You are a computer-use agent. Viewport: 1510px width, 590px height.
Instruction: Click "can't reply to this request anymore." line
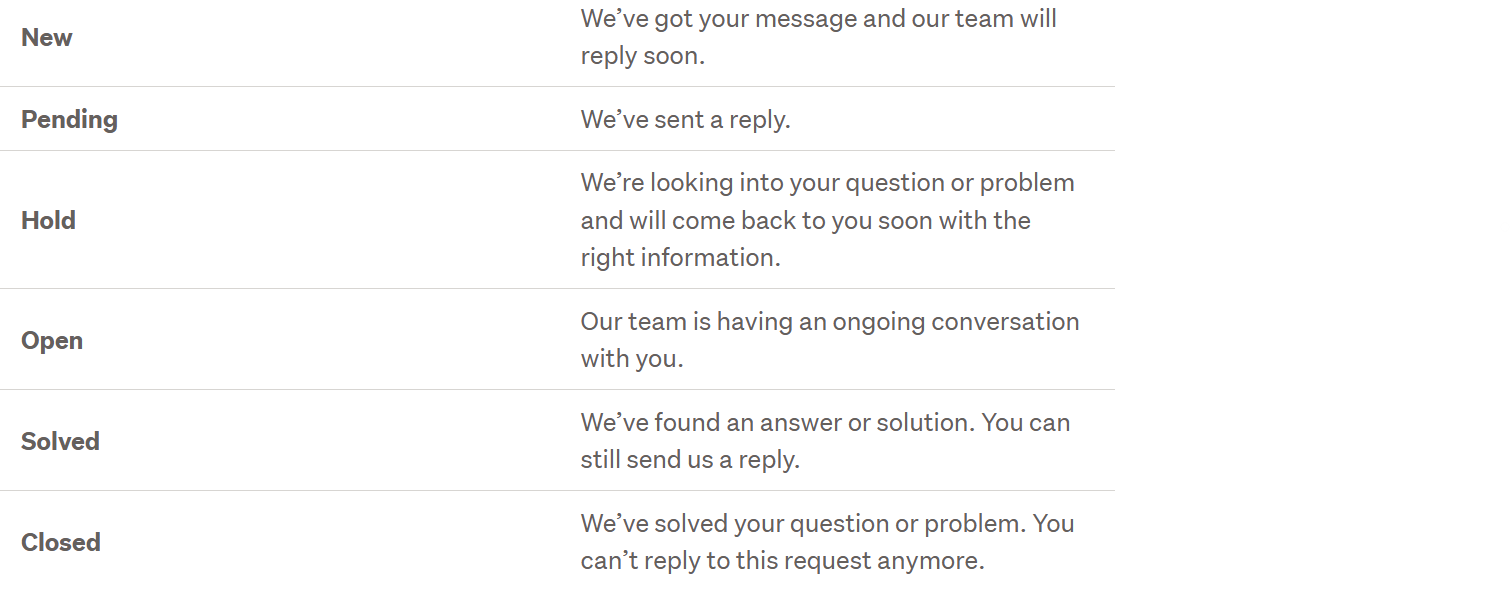(x=783, y=561)
